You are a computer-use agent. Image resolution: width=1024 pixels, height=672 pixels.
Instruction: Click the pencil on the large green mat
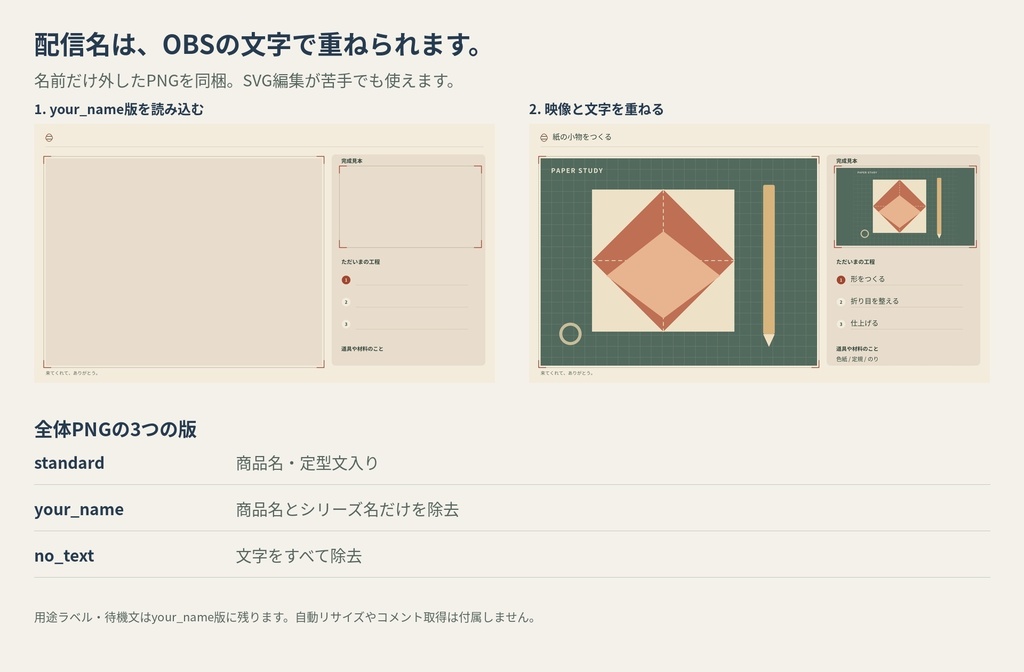click(x=769, y=265)
